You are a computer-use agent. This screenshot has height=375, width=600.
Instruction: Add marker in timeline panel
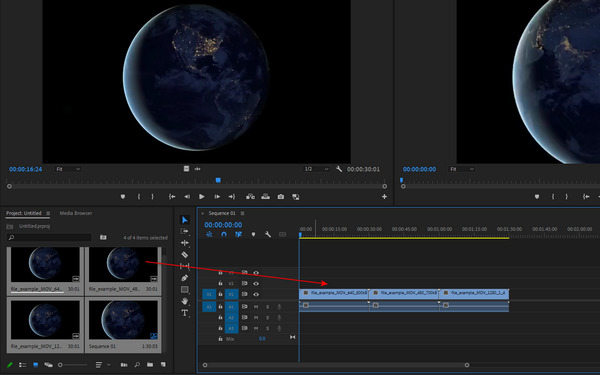tap(253, 234)
